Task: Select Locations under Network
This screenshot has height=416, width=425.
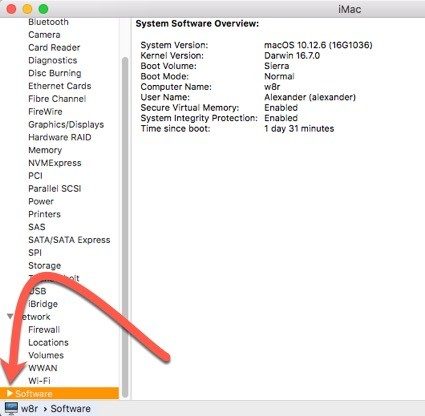Action: (x=48, y=343)
